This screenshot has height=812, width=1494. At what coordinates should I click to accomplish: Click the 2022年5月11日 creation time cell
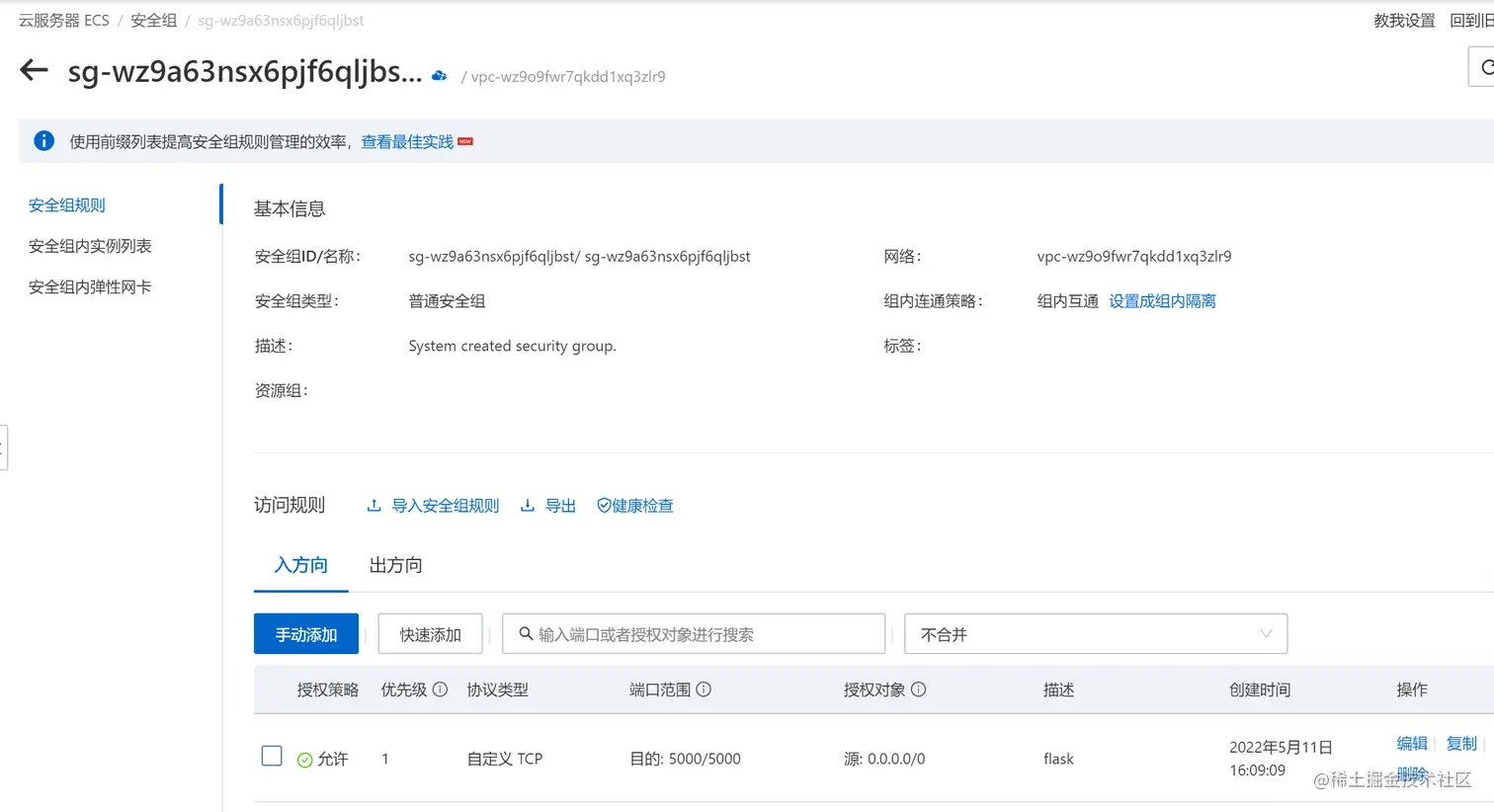1281,758
